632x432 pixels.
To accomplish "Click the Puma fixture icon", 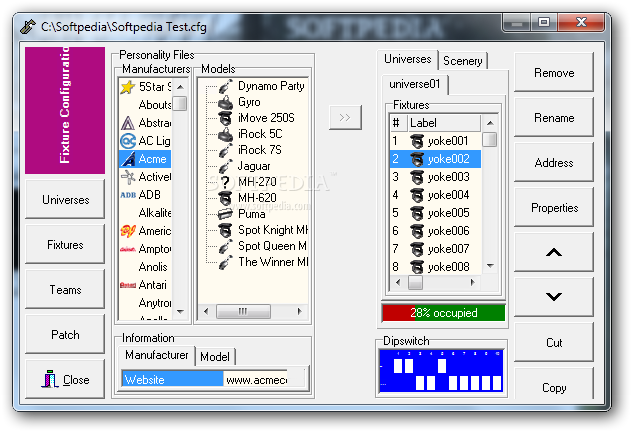I will pos(225,214).
